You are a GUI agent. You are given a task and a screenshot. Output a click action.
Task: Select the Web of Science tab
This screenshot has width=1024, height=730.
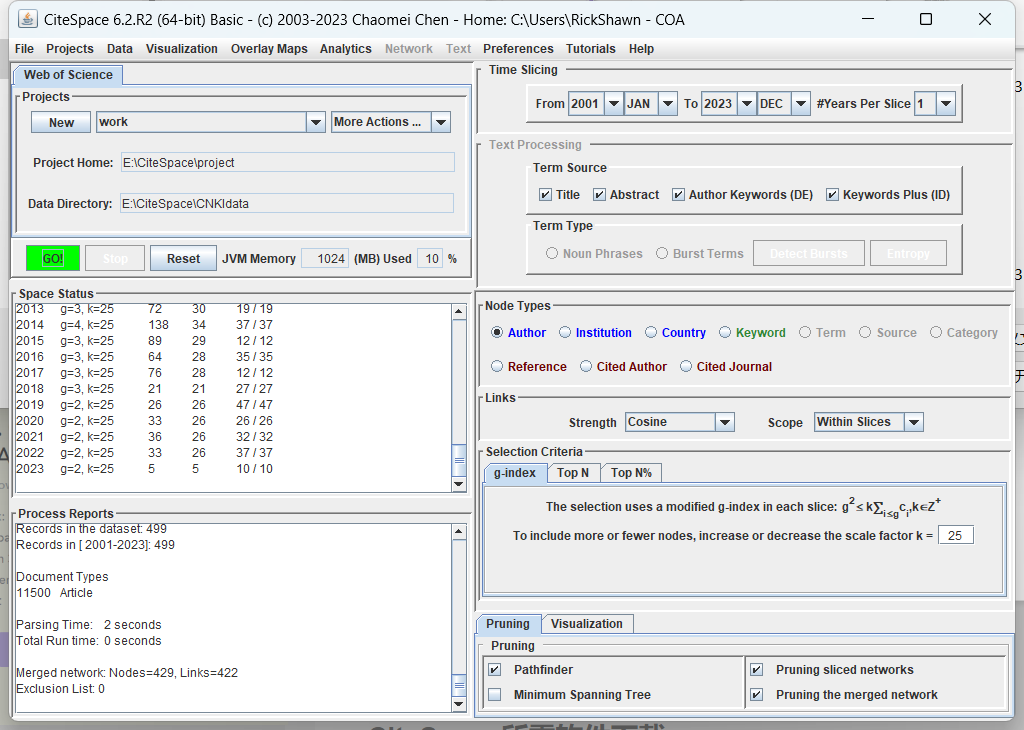coord(68,75)
